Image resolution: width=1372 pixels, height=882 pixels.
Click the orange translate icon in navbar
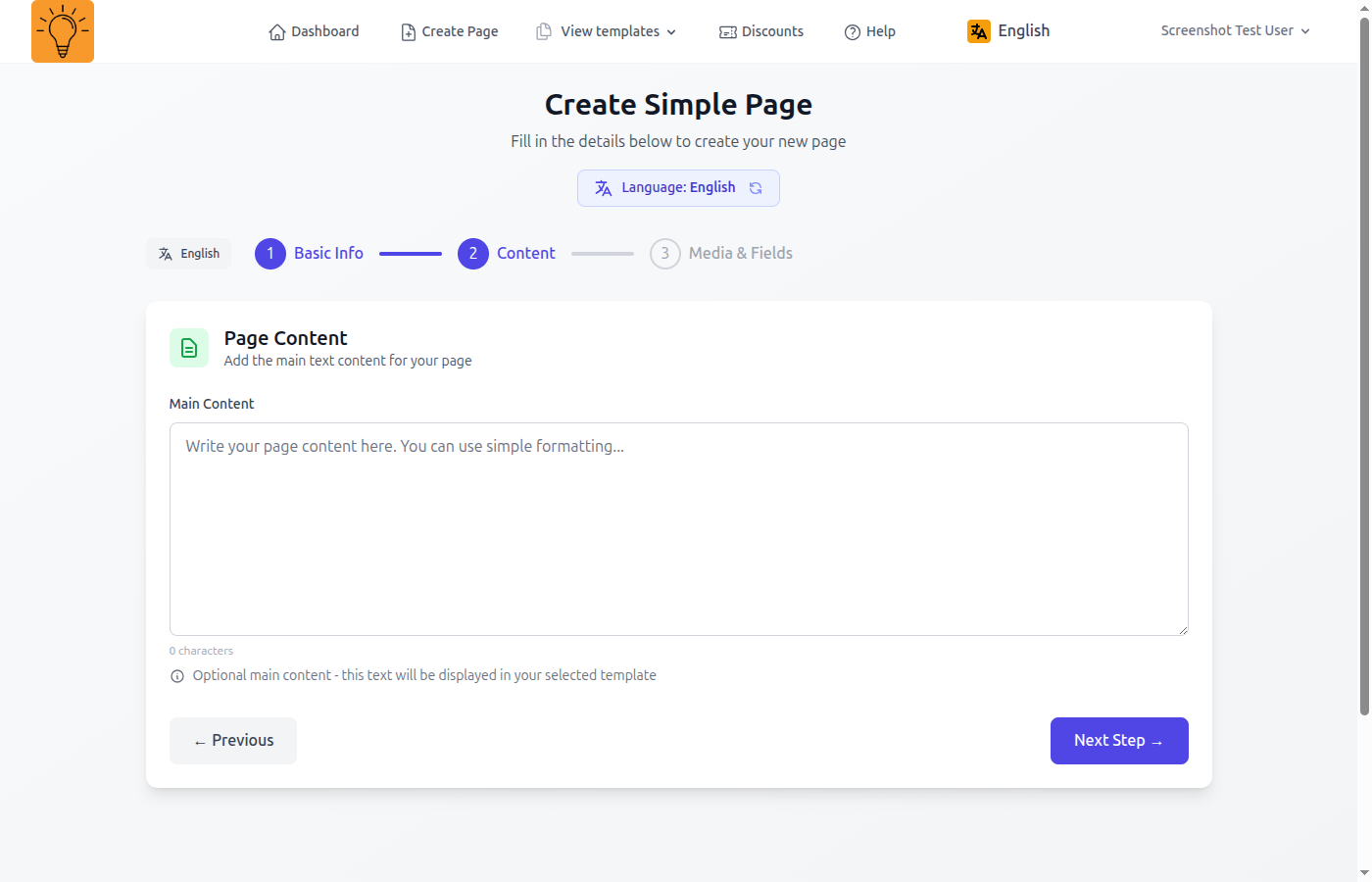pyautogui.click(x=979, y=31)
